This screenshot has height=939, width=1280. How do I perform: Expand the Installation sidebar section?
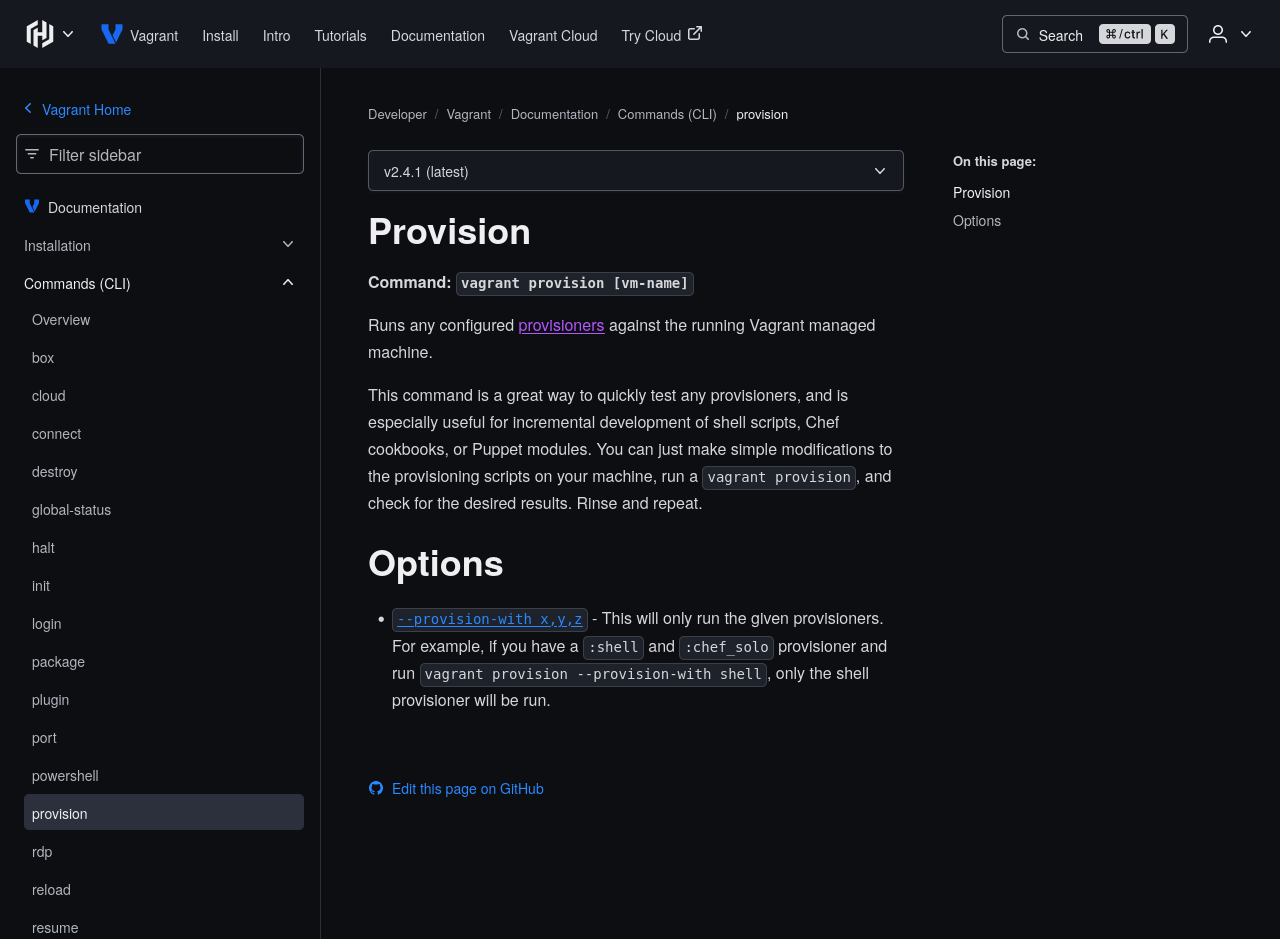pyautogui.click(x=288, y=245)
